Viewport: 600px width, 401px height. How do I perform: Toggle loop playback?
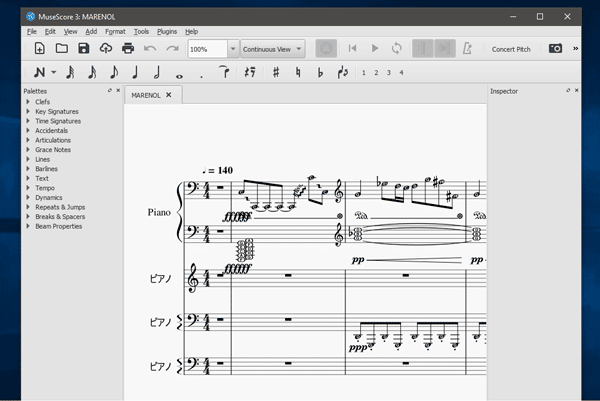tap(397, 48)
